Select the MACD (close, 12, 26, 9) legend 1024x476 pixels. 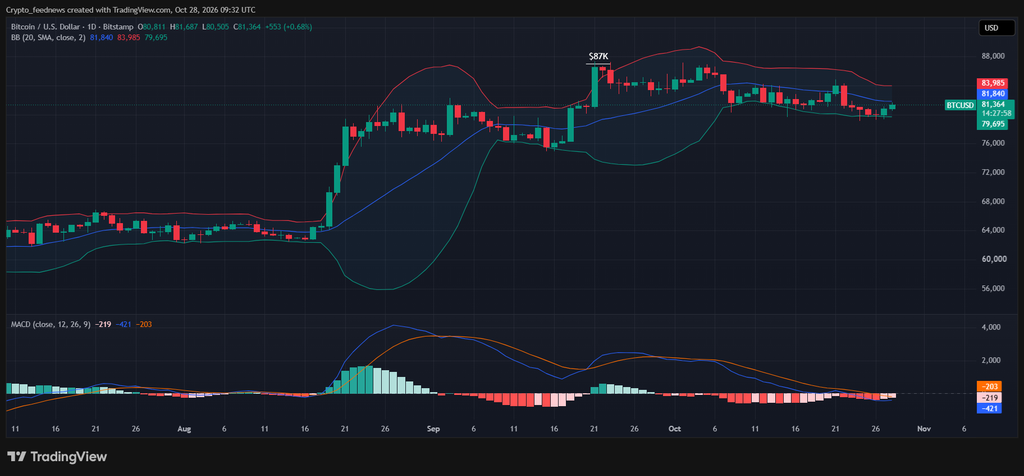(50, 324)
